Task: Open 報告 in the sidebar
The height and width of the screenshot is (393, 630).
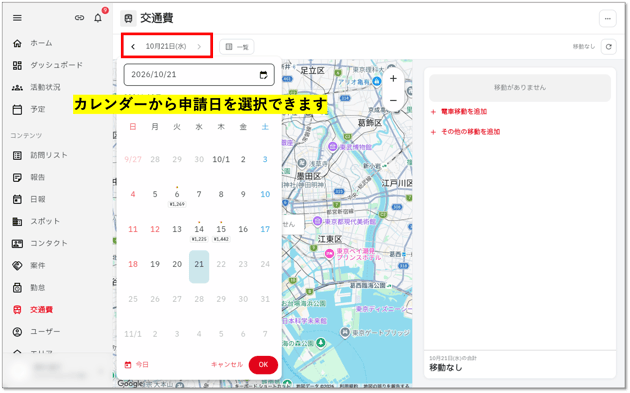Action: tap(38, 177)
